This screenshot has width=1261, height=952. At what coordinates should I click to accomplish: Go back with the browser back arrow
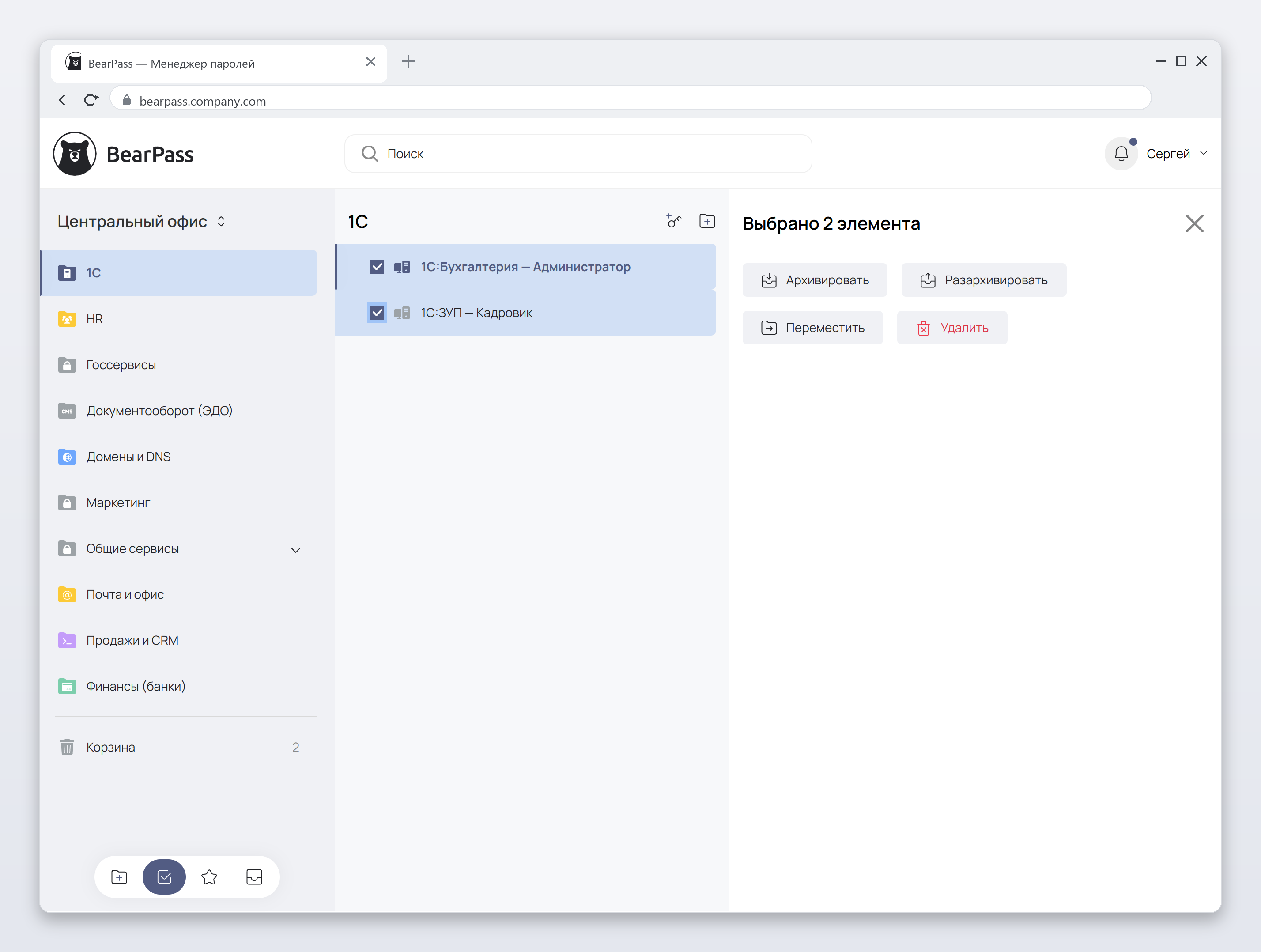tap(62, 100)
